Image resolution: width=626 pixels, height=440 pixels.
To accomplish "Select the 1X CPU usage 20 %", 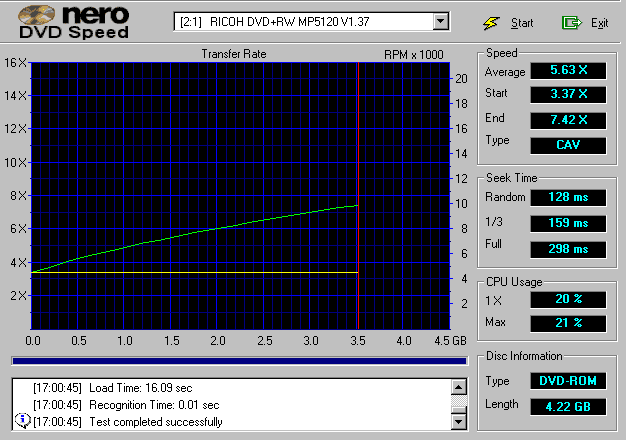I will point(568,299).
